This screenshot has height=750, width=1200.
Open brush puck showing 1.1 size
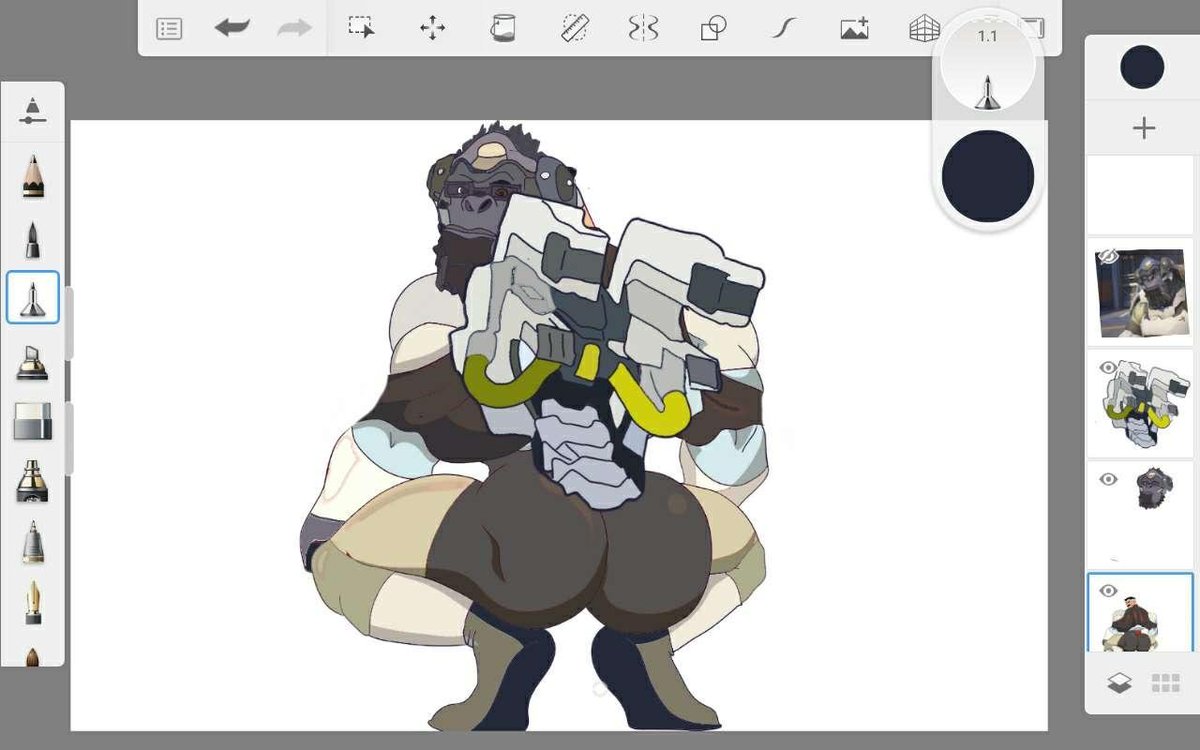[x=988, y=65]
